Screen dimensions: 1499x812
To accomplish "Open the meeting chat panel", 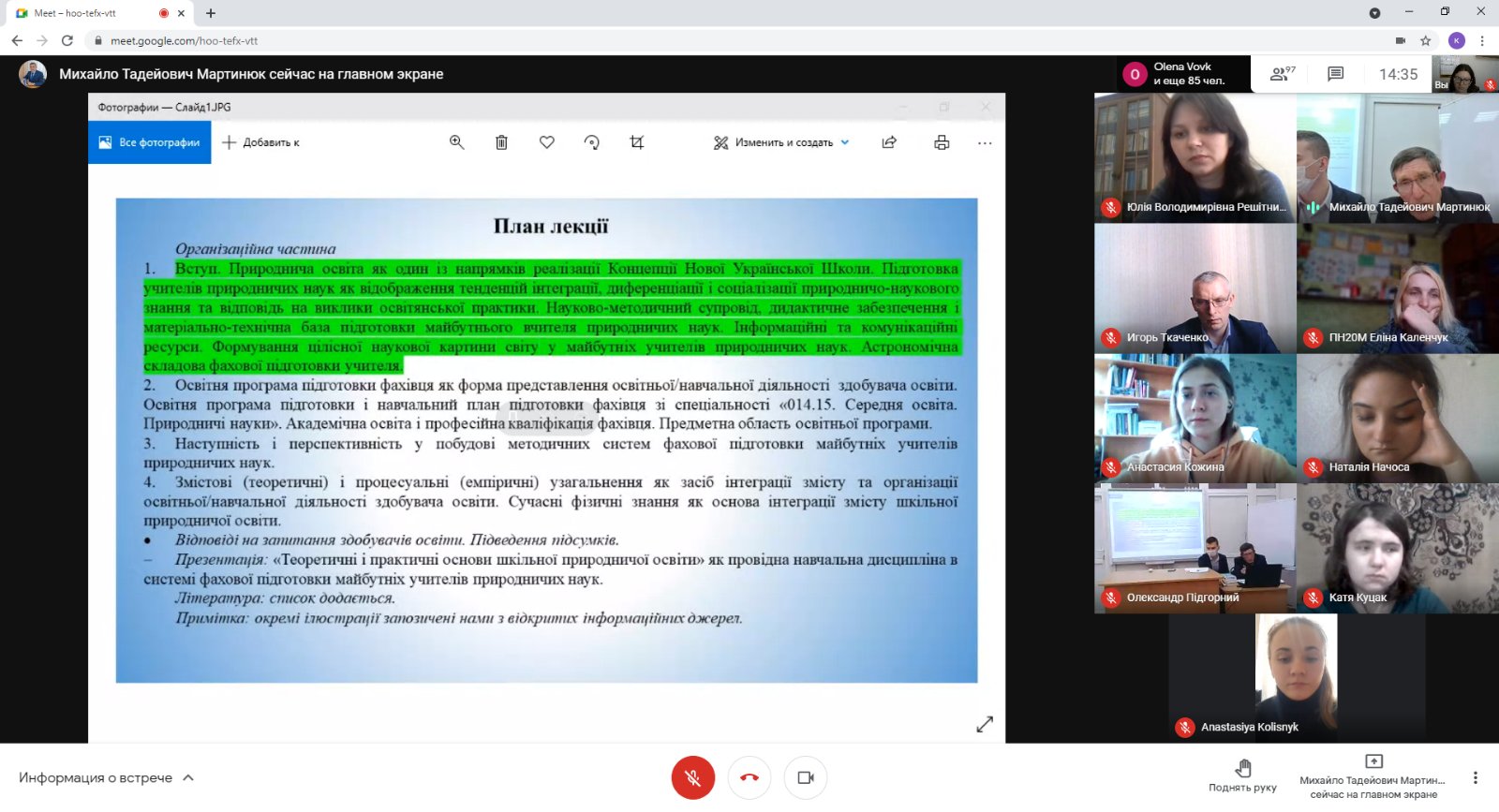I will 1335,74.
